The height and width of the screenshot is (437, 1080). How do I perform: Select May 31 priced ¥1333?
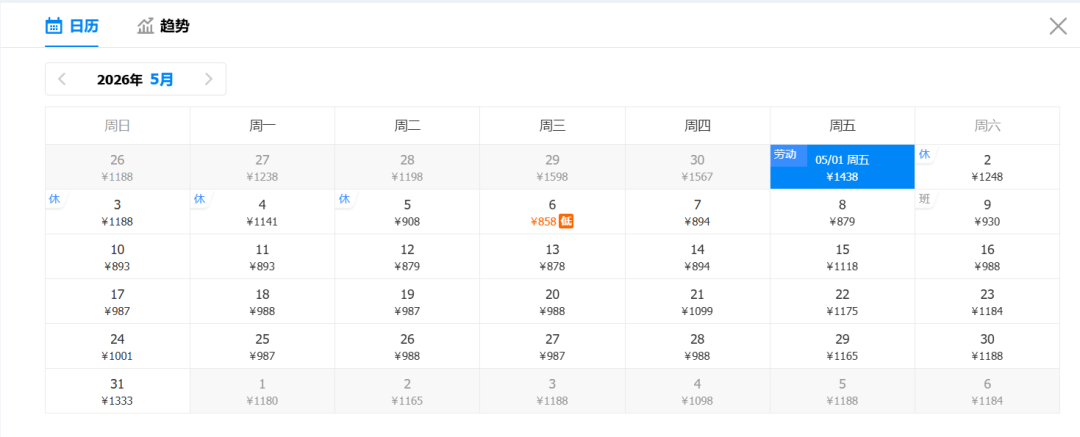117,391
